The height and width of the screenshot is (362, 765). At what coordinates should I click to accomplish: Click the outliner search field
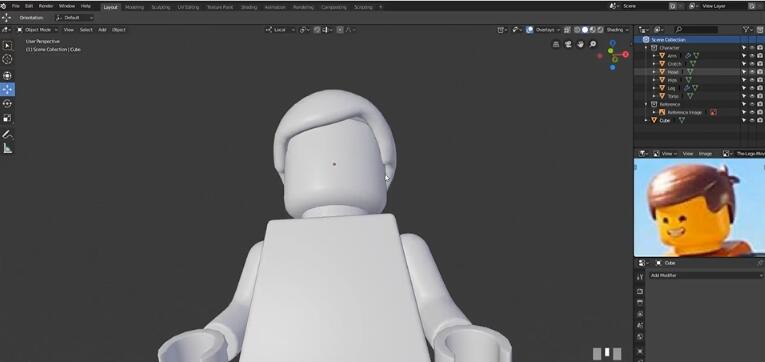696,30
